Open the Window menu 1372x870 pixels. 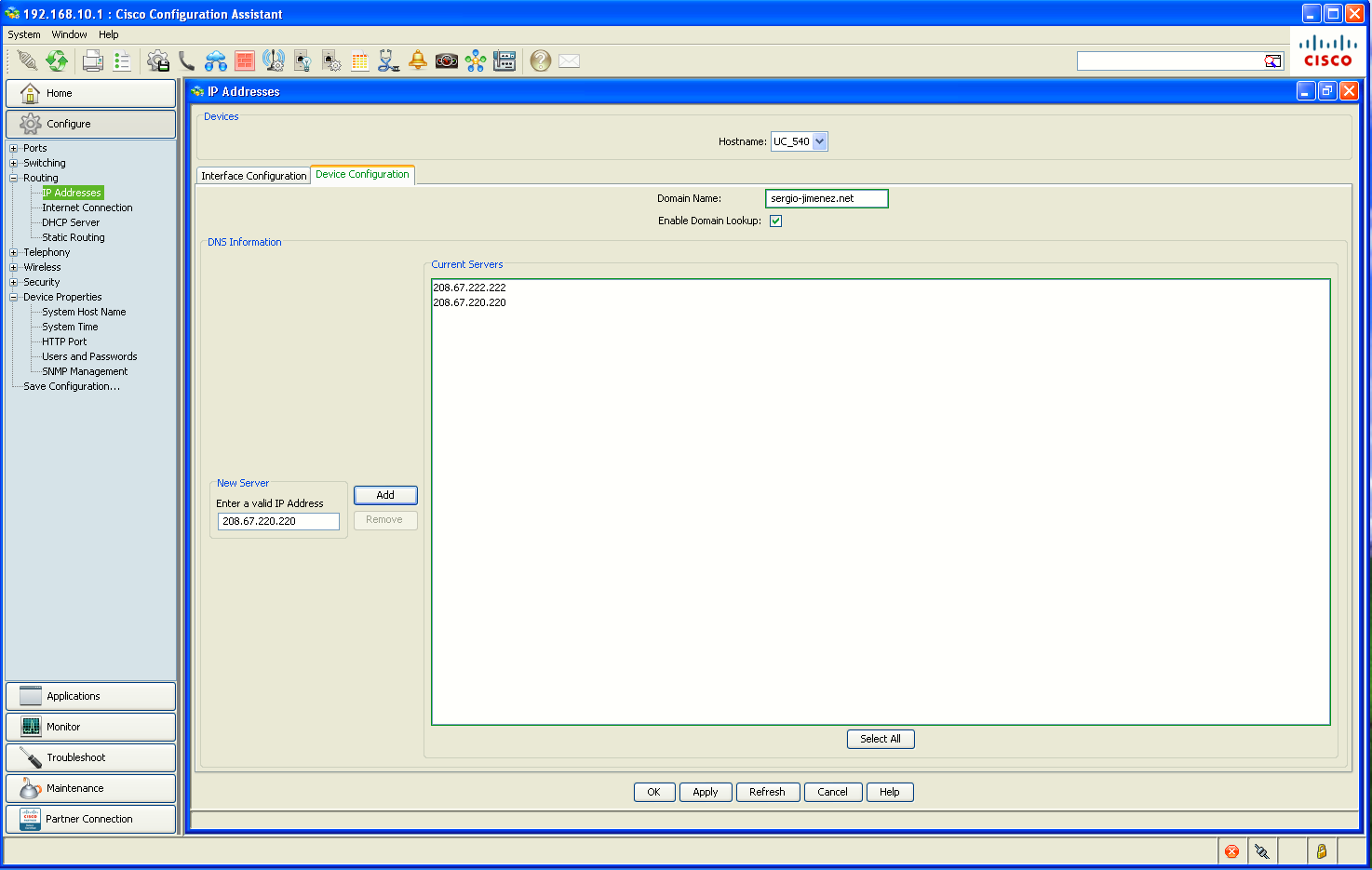tap(70, 34)
